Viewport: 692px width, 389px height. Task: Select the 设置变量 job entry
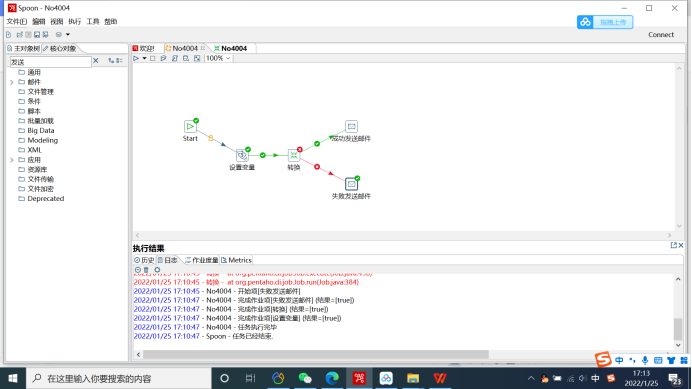(242, 155)
